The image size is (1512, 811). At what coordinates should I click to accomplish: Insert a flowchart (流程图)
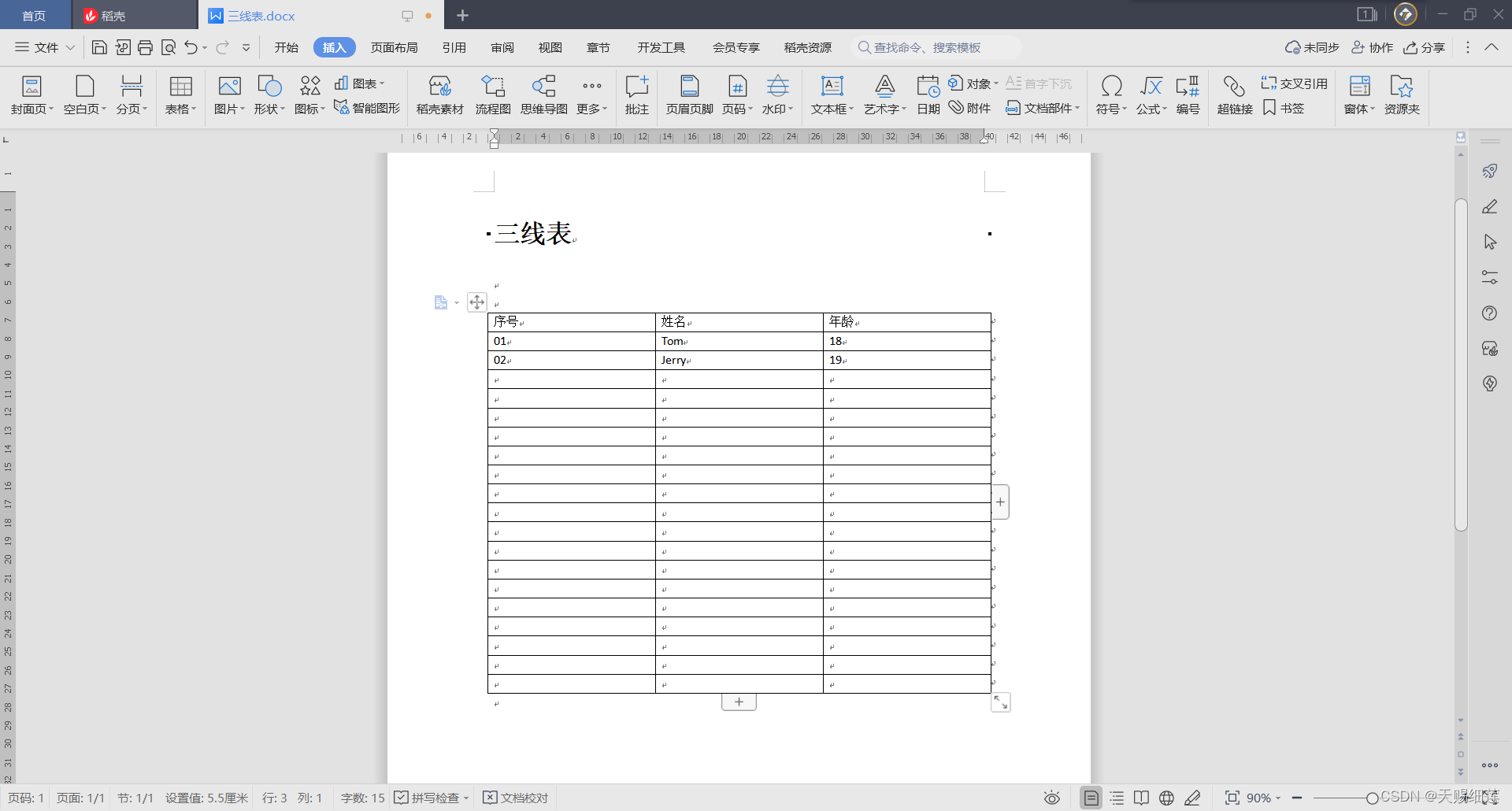point(493,95)
